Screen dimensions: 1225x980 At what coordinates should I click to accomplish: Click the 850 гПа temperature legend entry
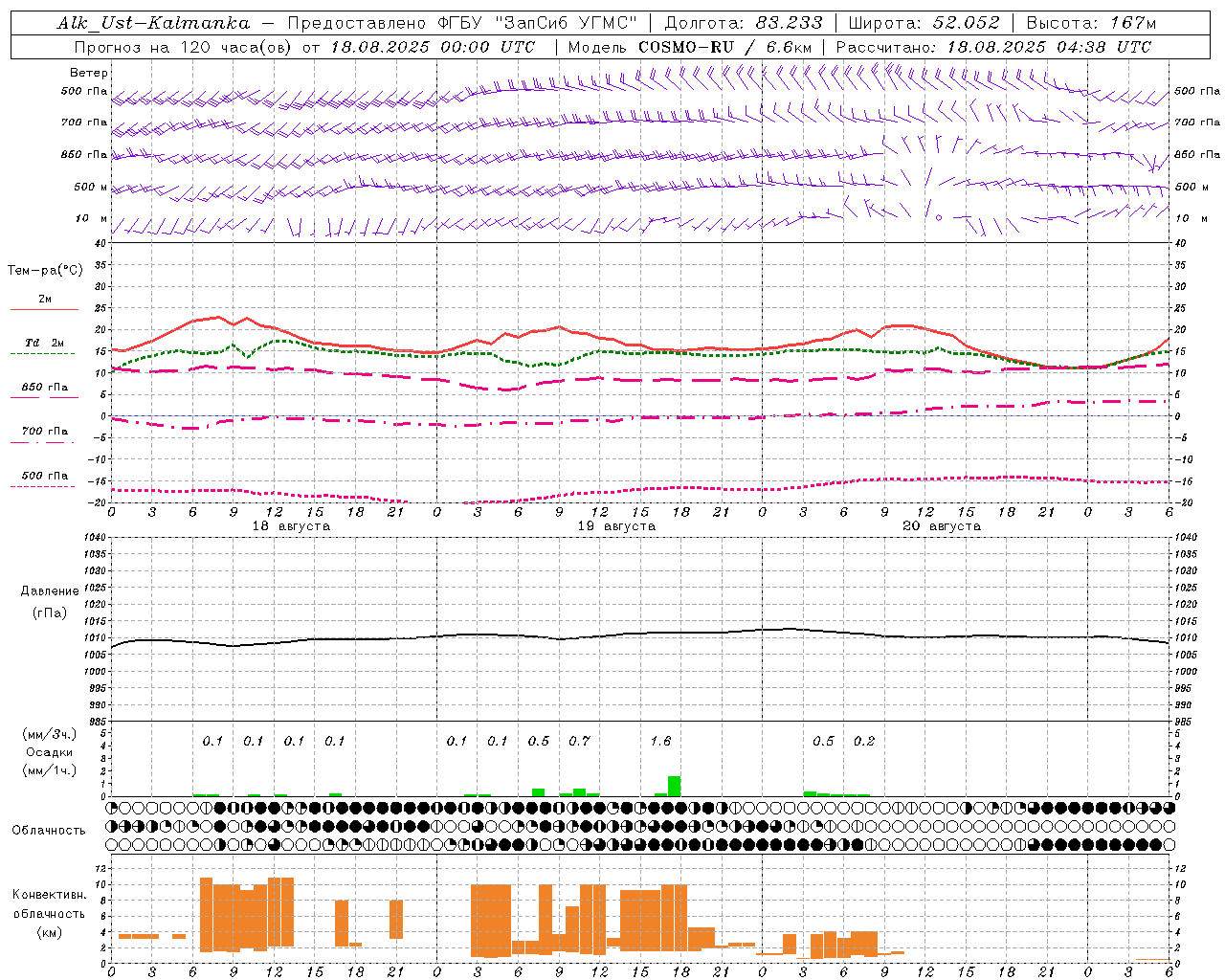[x=44, y=388]
